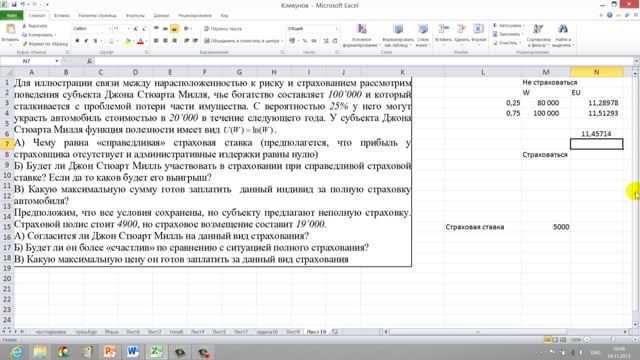Click the cell Borders icon
The width and height of the screenshot is (640, 360).
point(111,41)
